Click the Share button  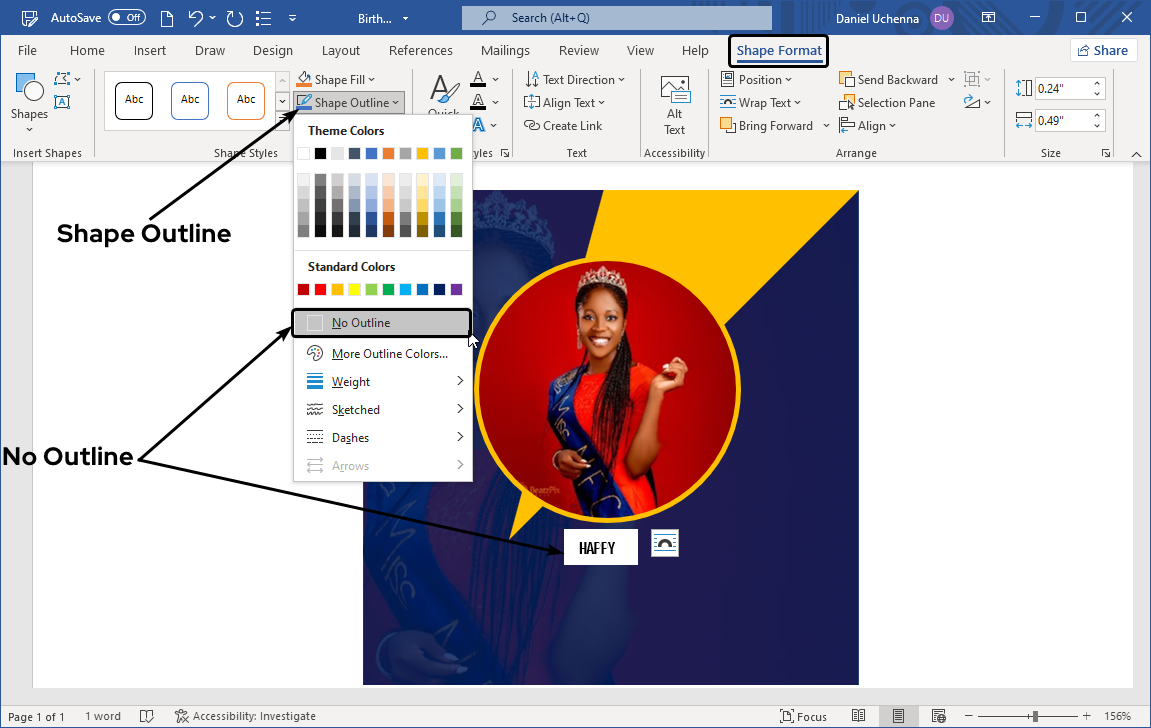coord(1102,51)
